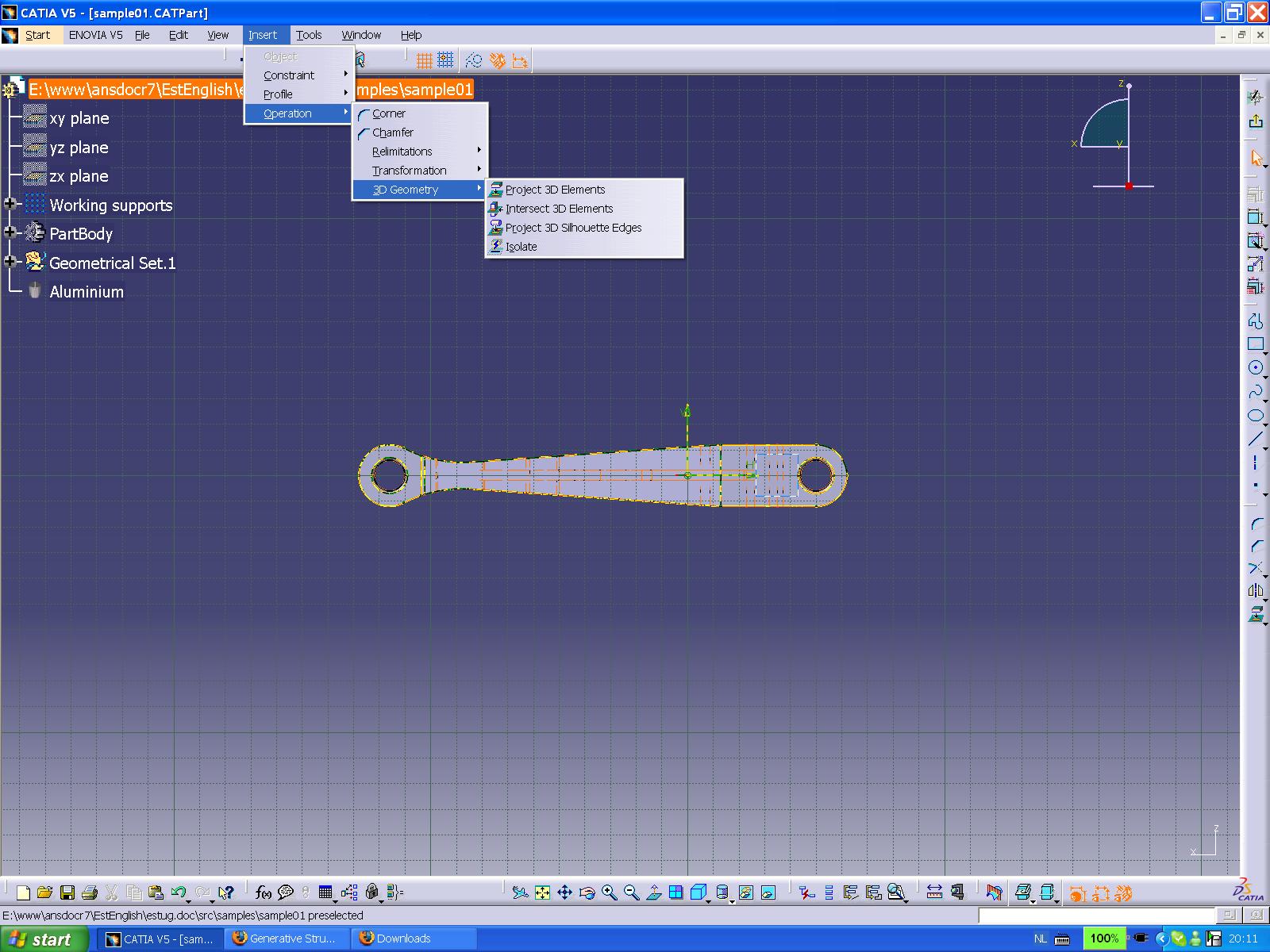
Task: Choose Project 3D Elements from submenu
Action: point(584,190)
